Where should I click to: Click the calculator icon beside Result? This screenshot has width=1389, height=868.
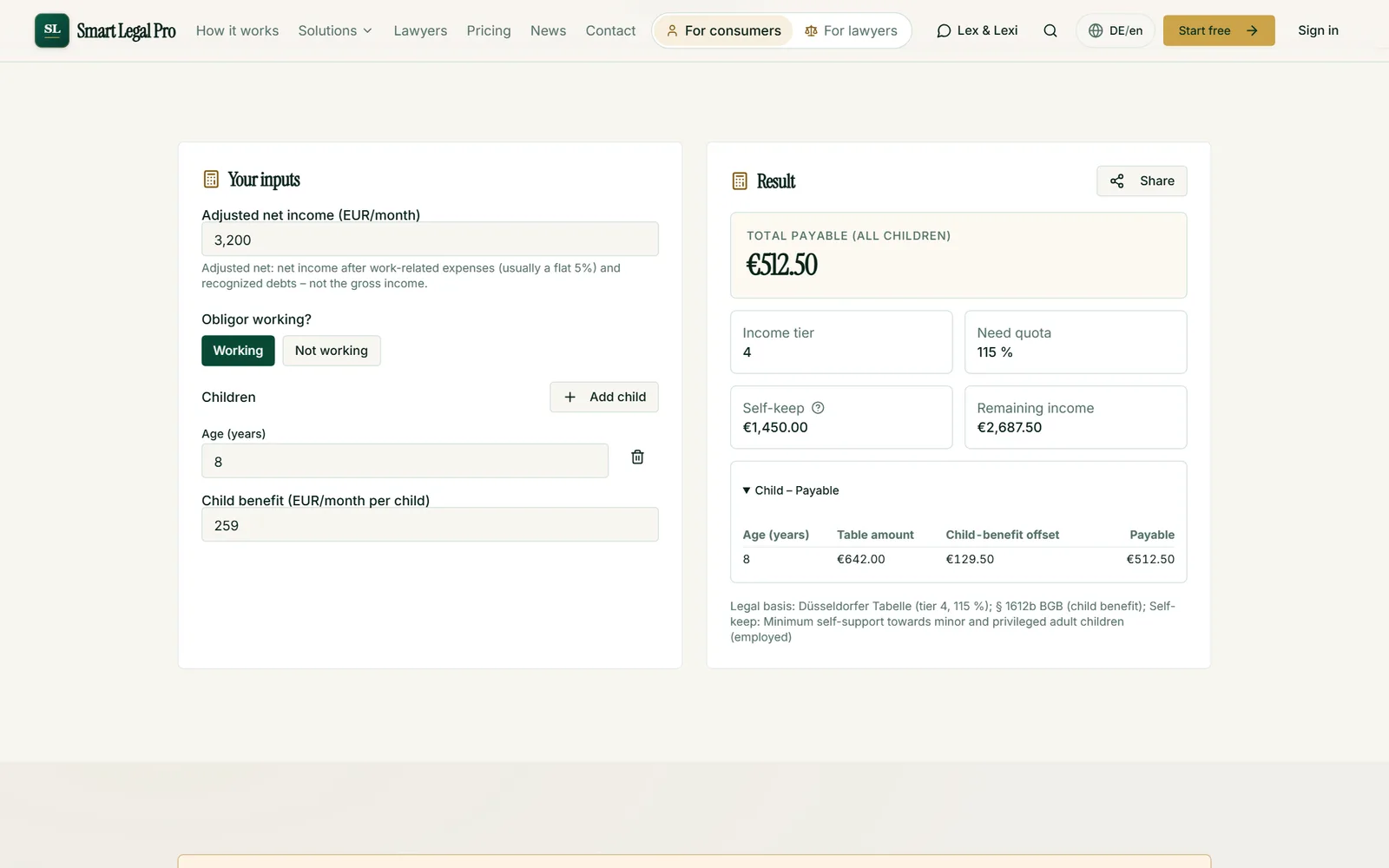(740, 181)
